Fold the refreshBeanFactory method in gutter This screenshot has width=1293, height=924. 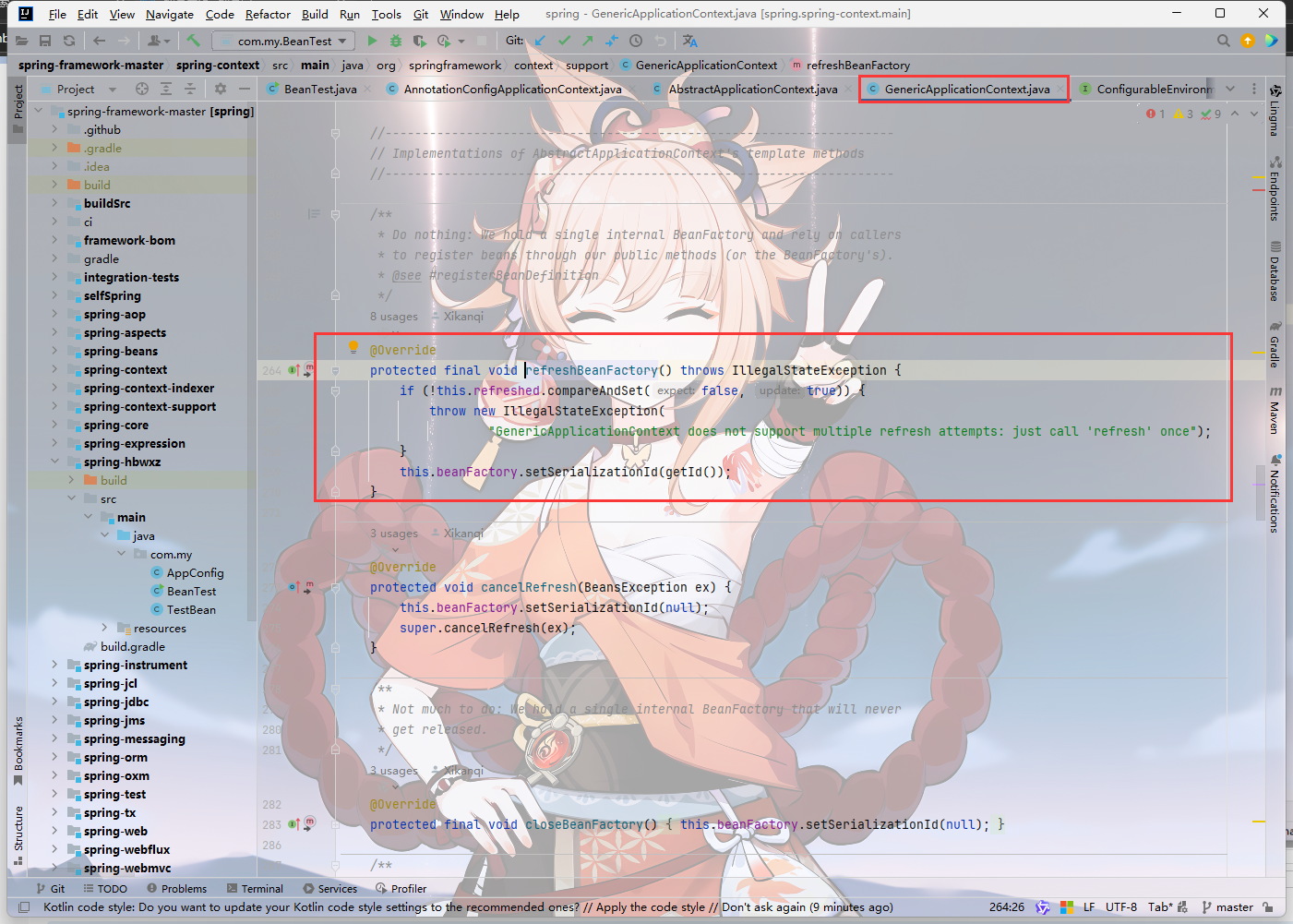click(x=335, y=370)
